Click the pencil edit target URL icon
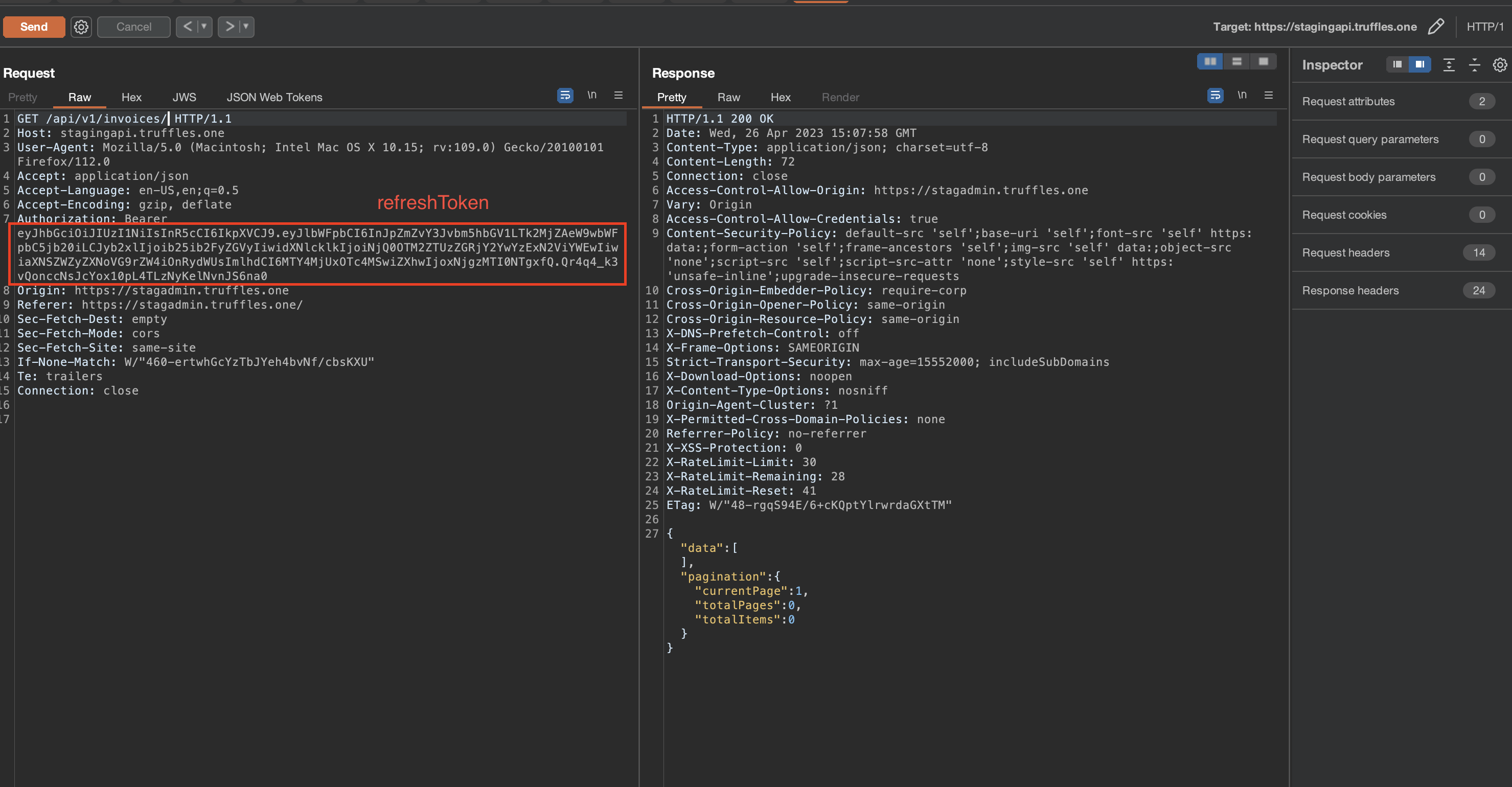Viewport: 1512px width, 787px height. click(x=1437, y=26)
